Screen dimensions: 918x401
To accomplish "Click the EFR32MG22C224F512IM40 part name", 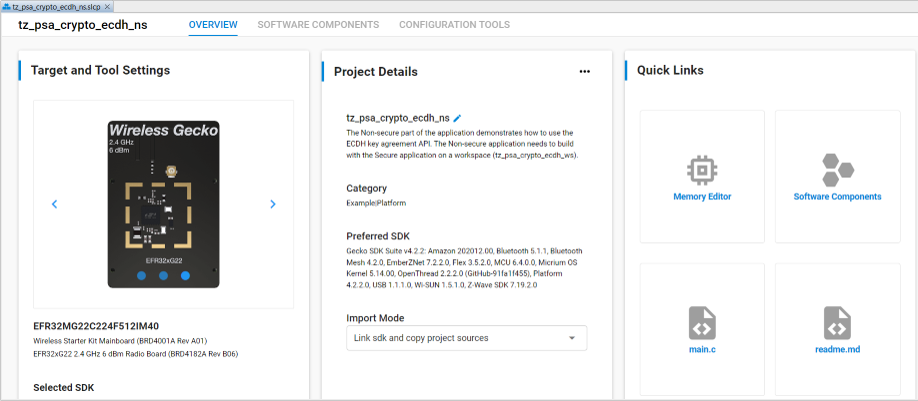I will click(96, 326).
